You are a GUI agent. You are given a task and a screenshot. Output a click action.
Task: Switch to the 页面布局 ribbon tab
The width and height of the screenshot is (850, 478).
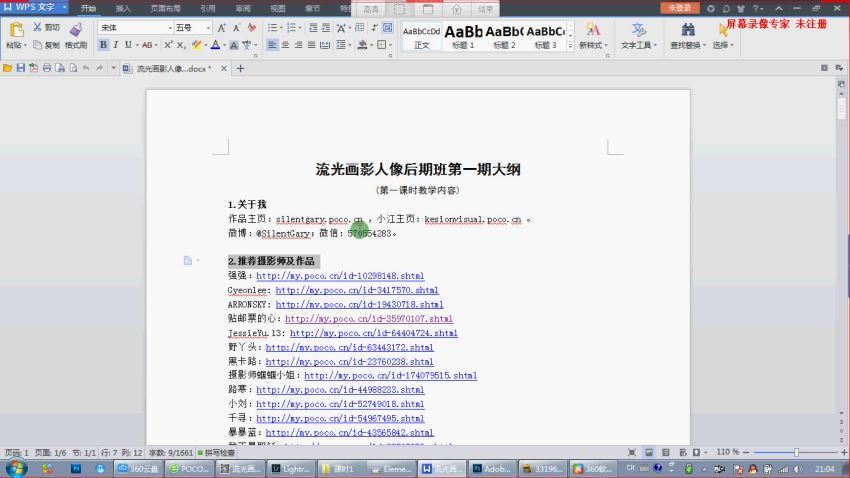coord(165,7)
